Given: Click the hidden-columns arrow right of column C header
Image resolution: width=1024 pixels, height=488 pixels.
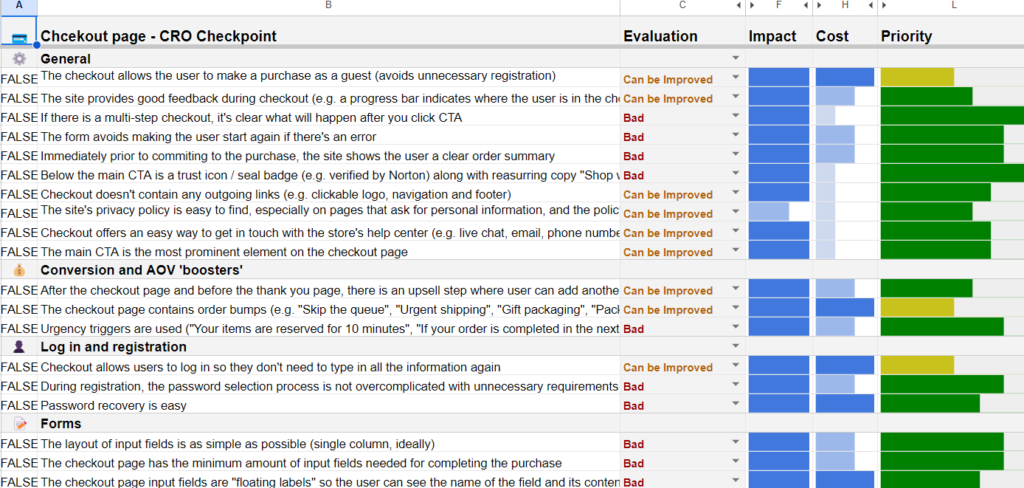Looking at the screenshot, I should tap(739, 7).
